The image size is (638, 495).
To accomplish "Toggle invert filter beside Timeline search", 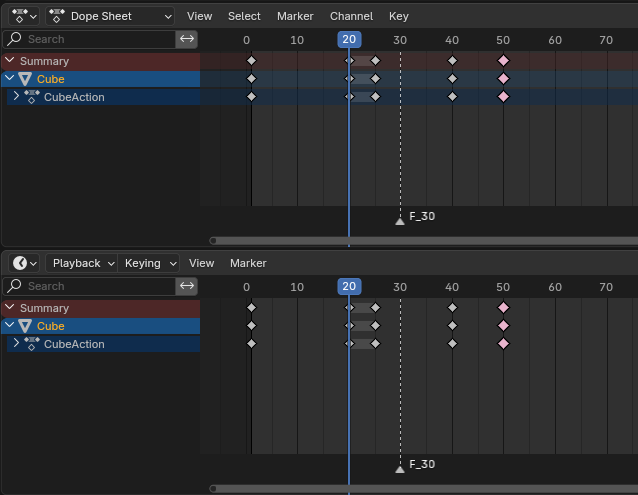I will coord(187,286).
